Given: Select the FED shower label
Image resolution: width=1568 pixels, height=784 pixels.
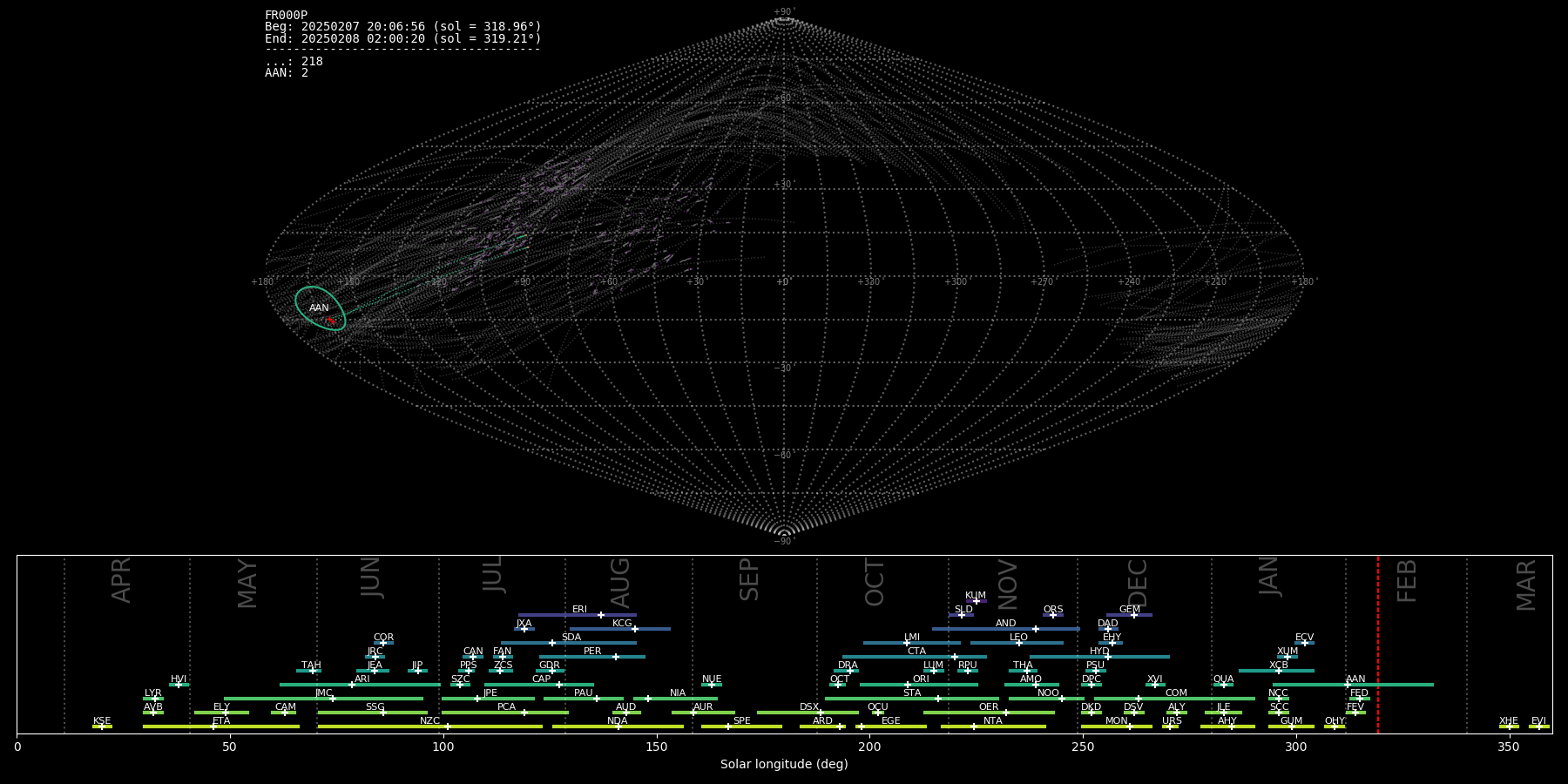Looking at the screenshot, I should click(1359, 693).
